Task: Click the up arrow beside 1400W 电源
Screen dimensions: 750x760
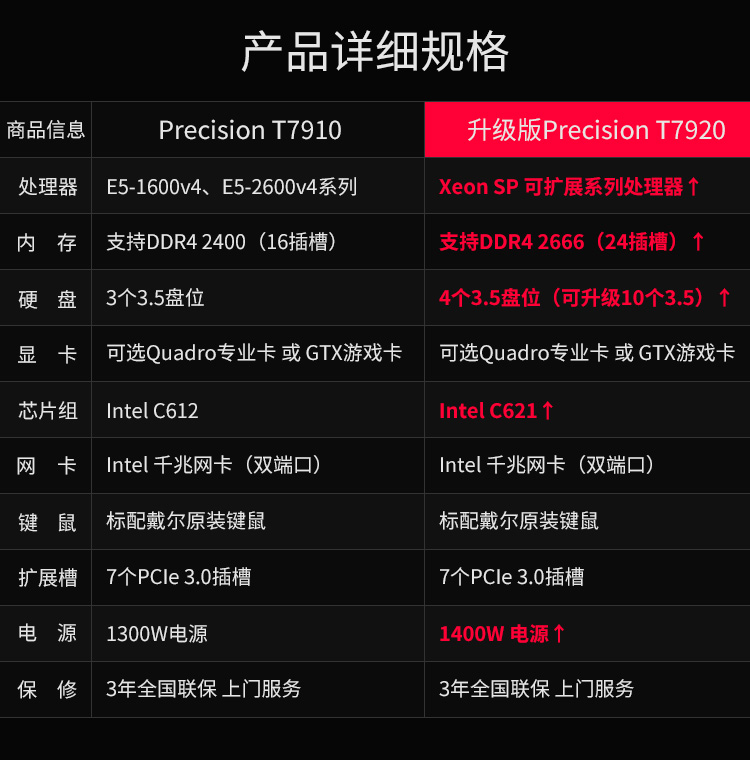Action: 559,634
